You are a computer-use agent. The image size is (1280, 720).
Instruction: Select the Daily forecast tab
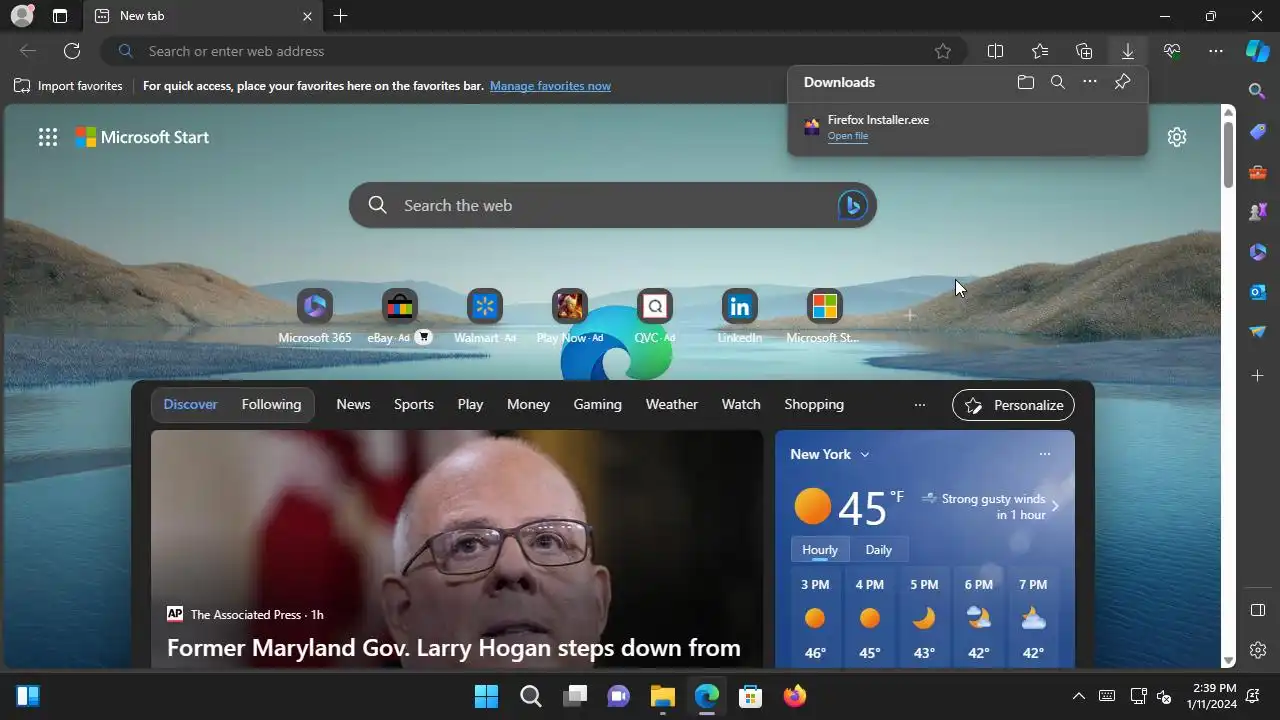pos(879,550)
